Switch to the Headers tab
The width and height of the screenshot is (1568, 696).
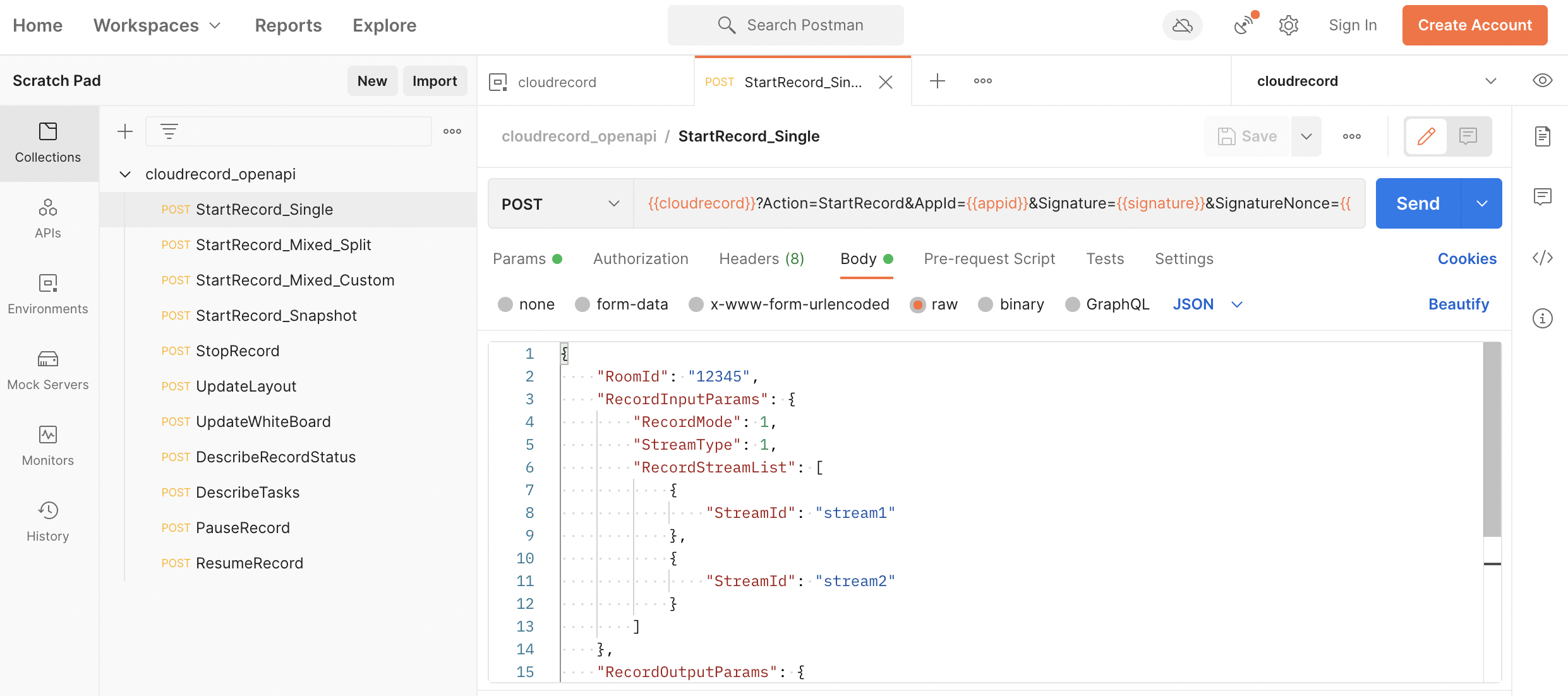[761, 259]
